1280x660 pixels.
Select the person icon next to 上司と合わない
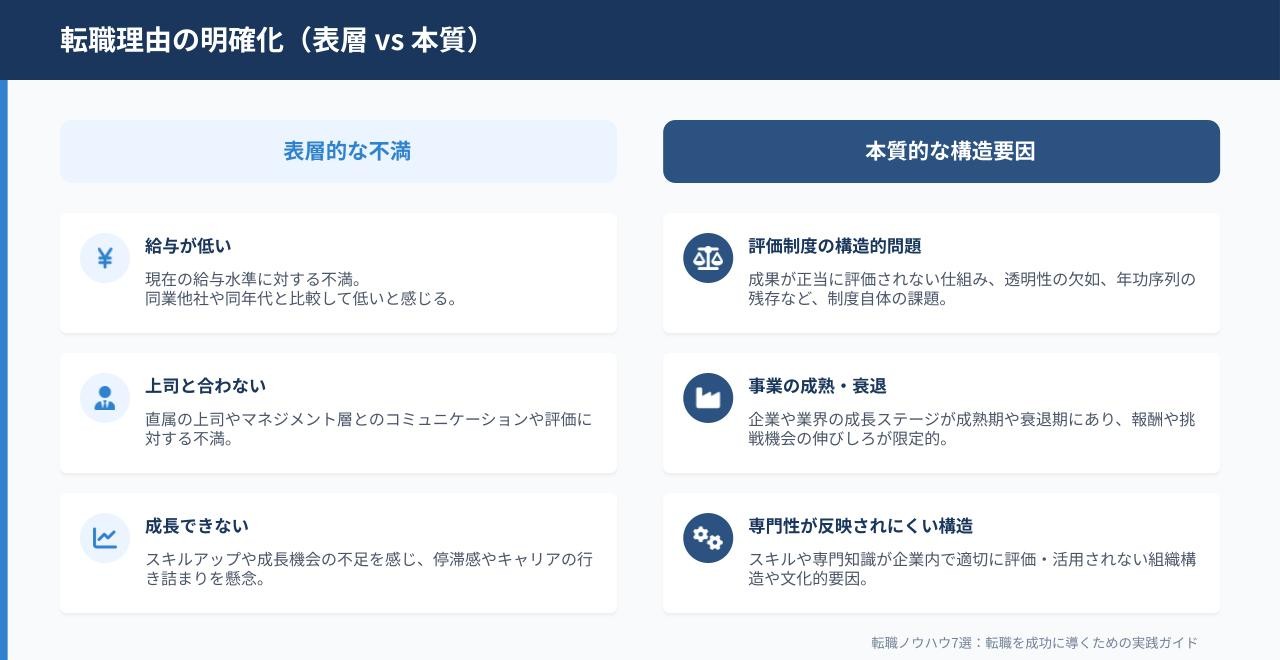click(x=105, y=398)
